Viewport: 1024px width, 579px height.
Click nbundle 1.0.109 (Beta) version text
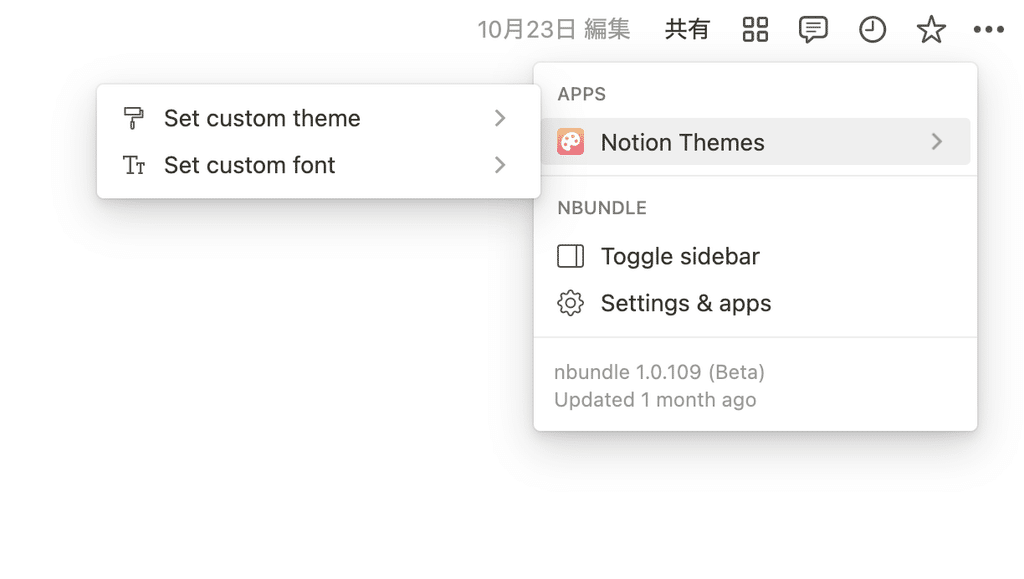(659, 372)
